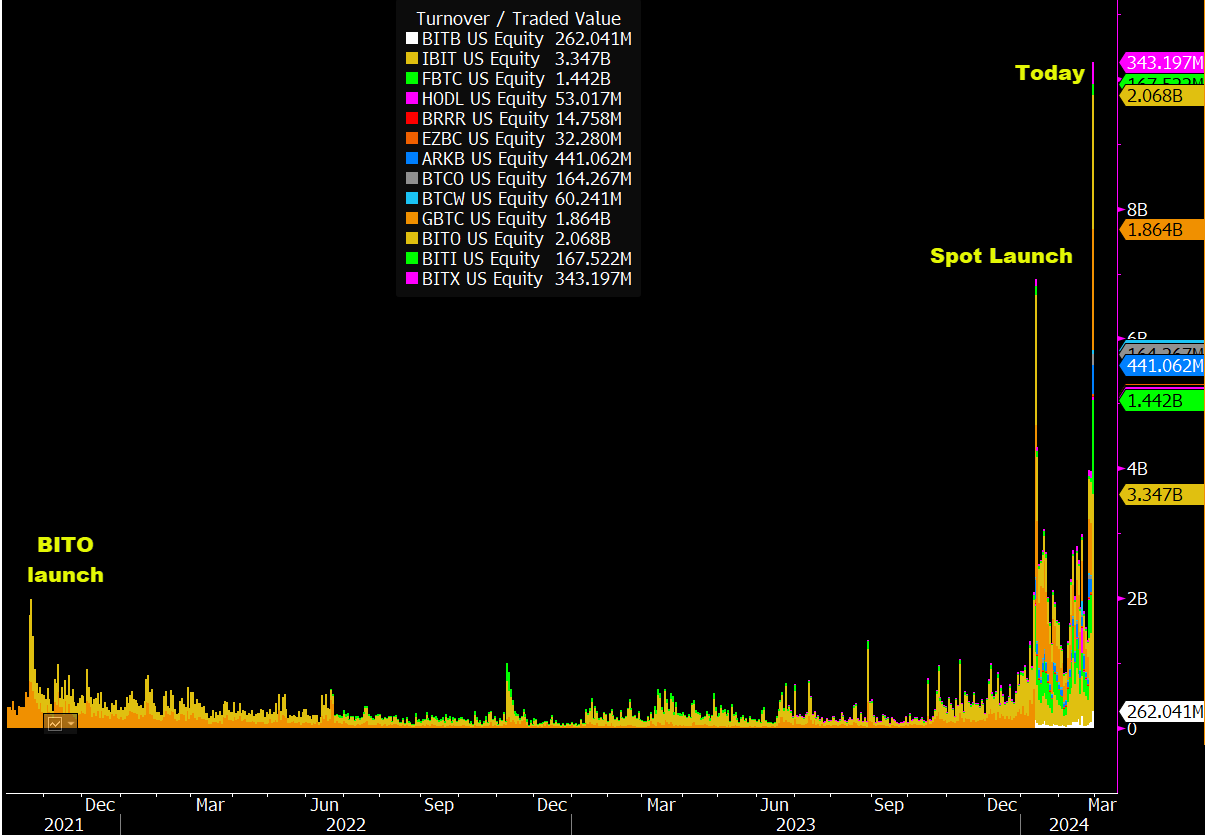Click the BITO launch annotation
The width and height of the screenshot is (1205, 835).
65,560
